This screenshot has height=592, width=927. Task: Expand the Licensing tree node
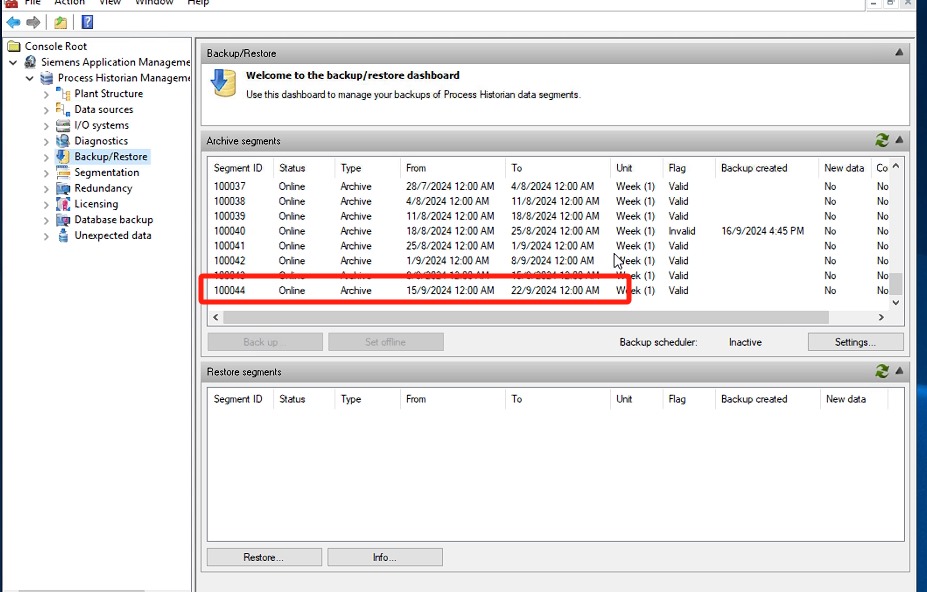(x=46, y=205)
